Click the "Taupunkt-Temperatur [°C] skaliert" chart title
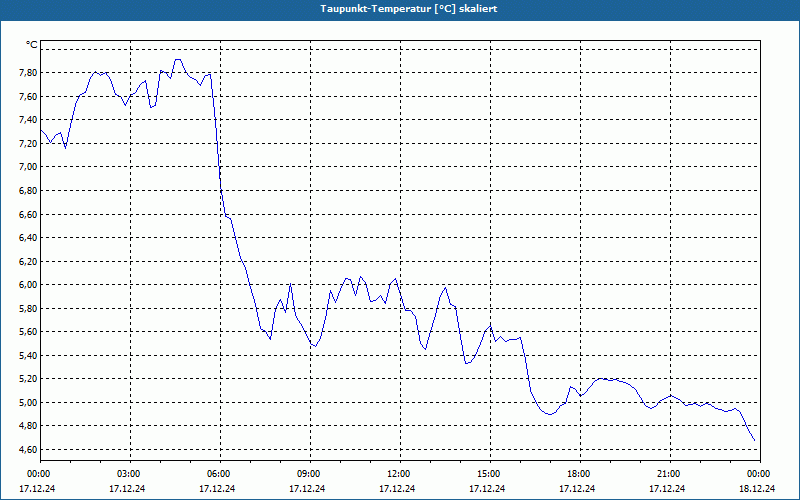 point(409,9)
